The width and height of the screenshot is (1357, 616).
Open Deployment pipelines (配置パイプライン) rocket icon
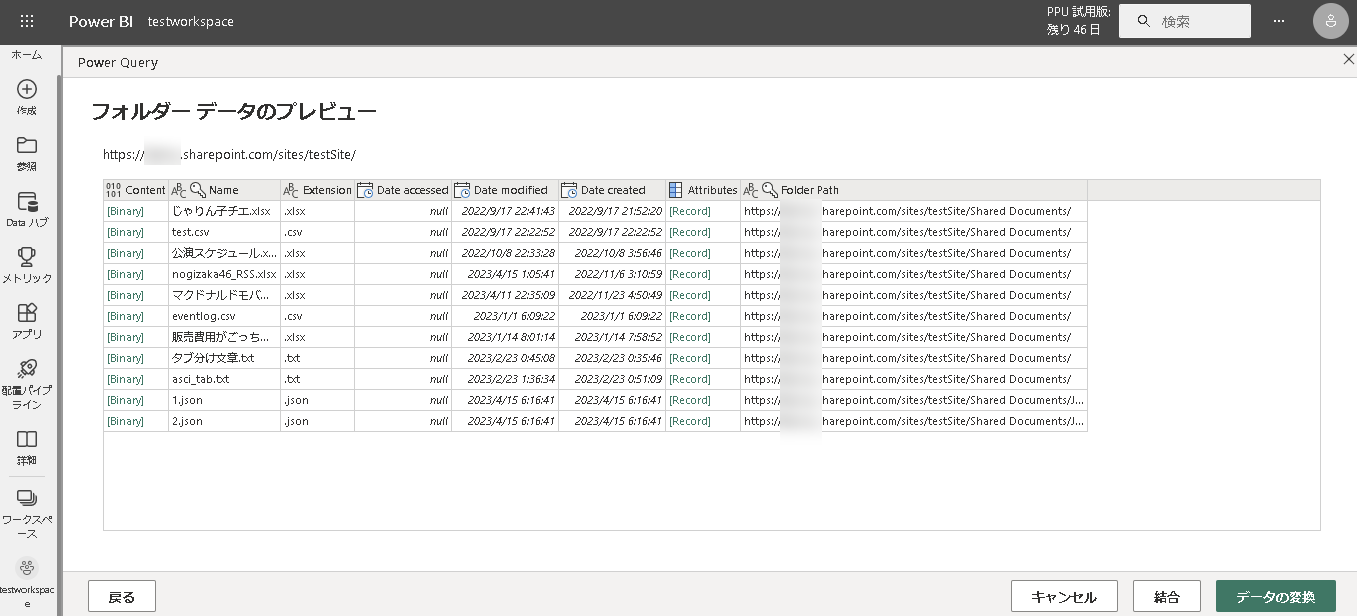27,369
